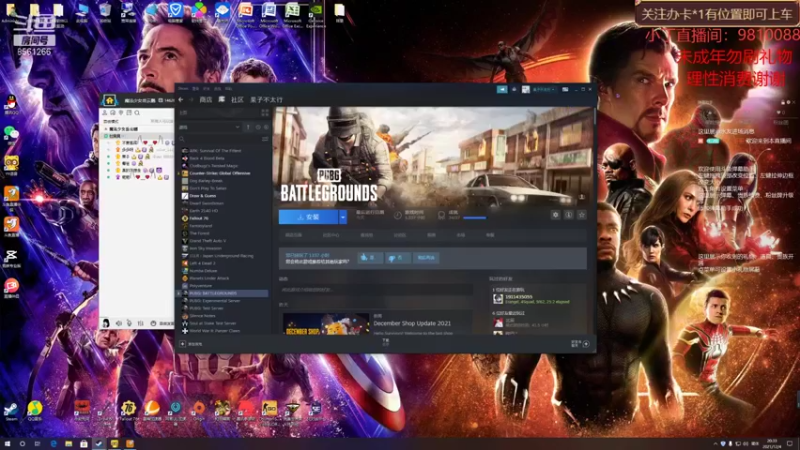Click the achievements progress bar

pos(475,218)
